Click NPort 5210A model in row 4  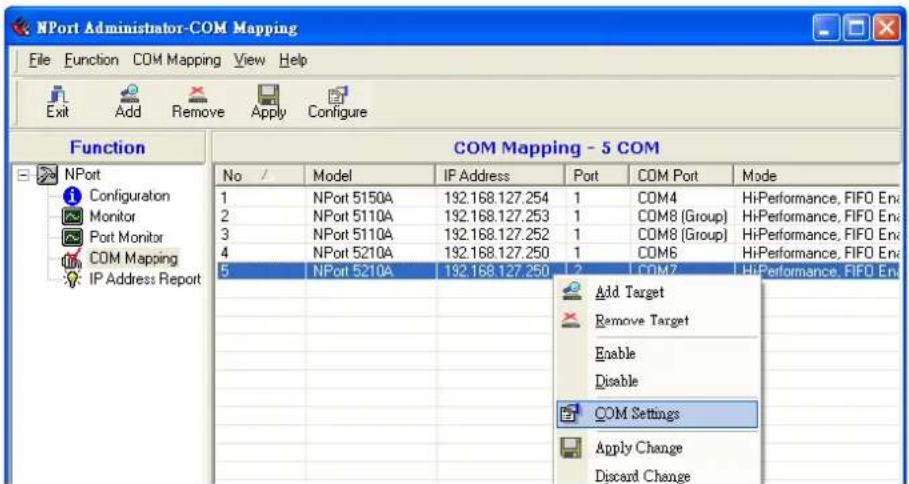[352, 253]
